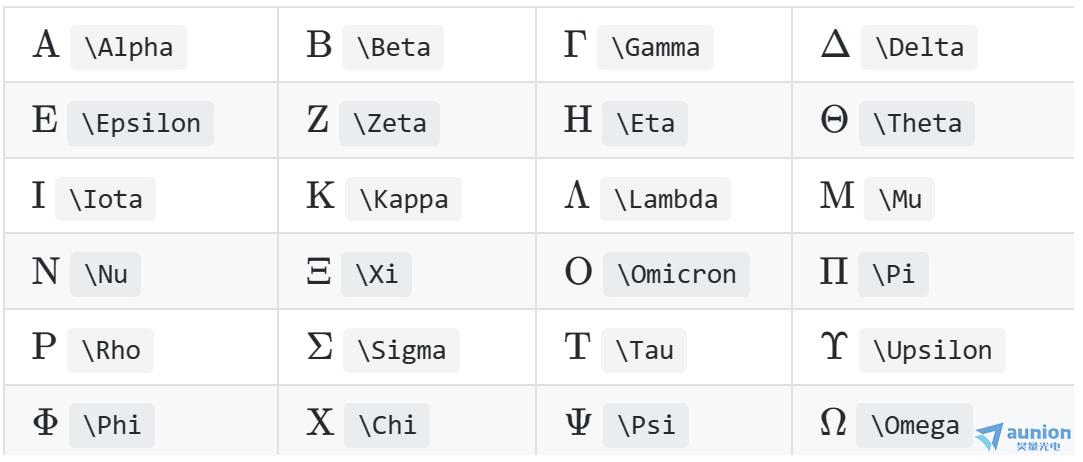
Task: Select the Omega Ω symbol
Action: pos(833,422)
